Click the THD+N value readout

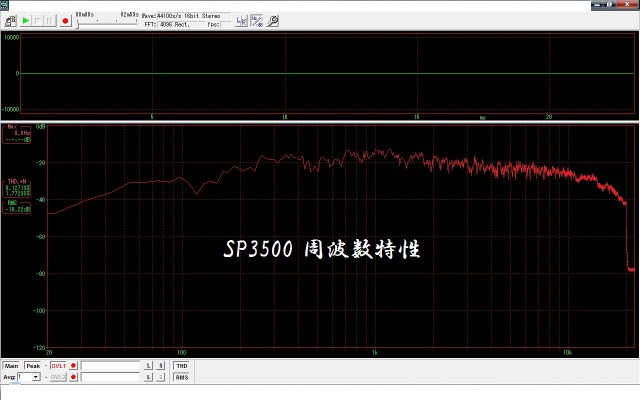point(17,188)
